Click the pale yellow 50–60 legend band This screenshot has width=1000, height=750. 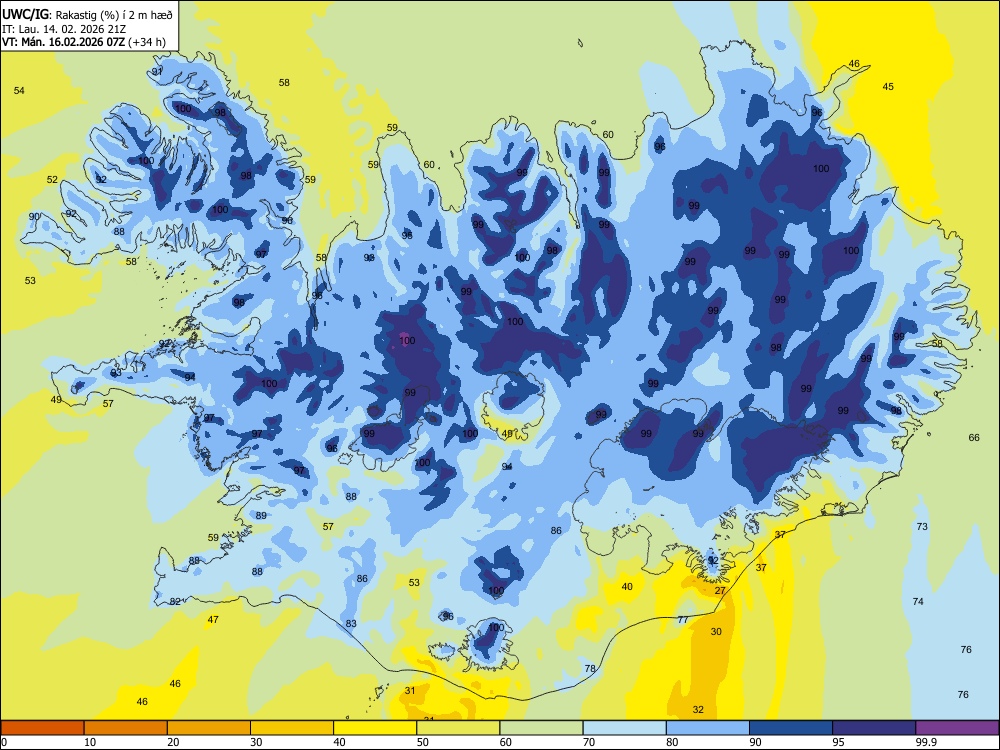[x=458, y=728]
